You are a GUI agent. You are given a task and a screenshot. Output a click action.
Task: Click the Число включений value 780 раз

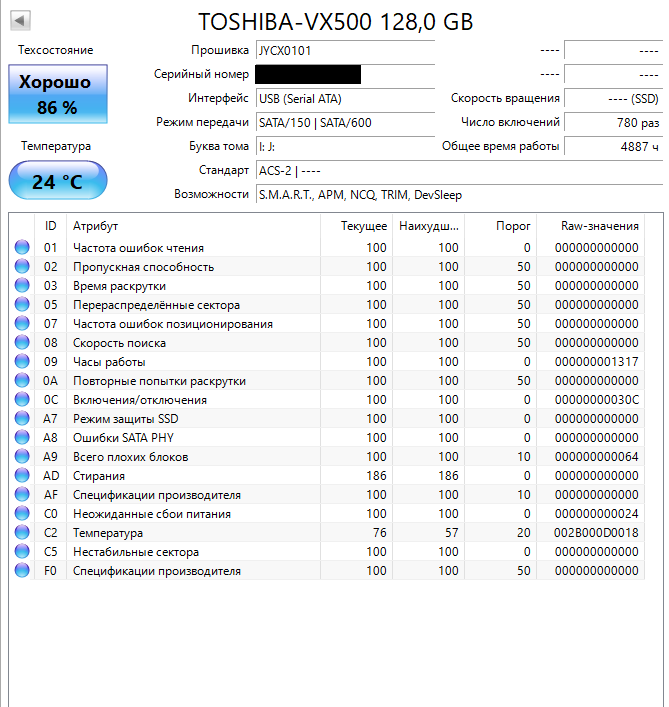[614, 122]
